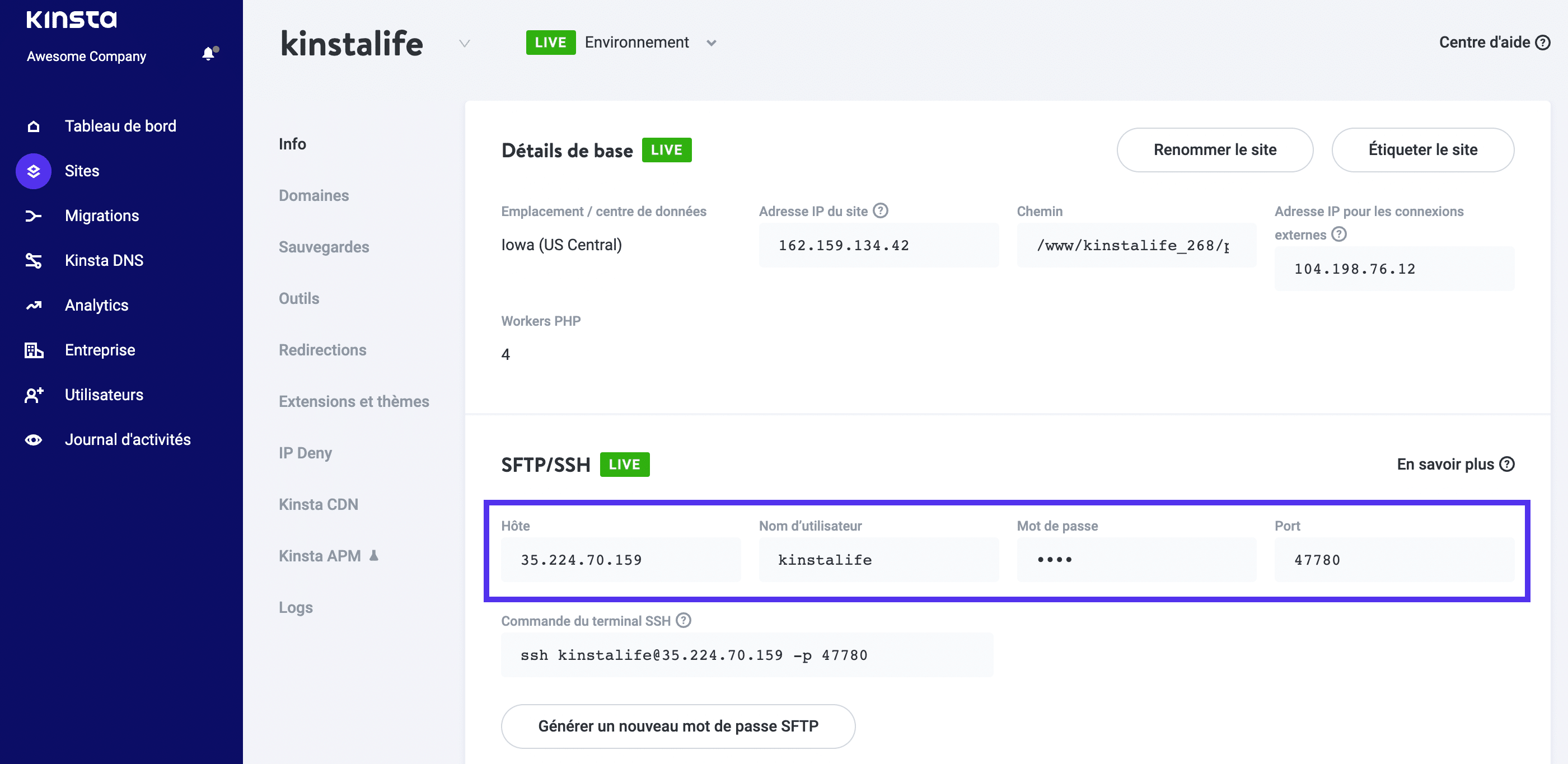Screen dimensions: 1568x764
Task: Click Awesome Company name in sidebar
Action: click(x=86, y=56)
